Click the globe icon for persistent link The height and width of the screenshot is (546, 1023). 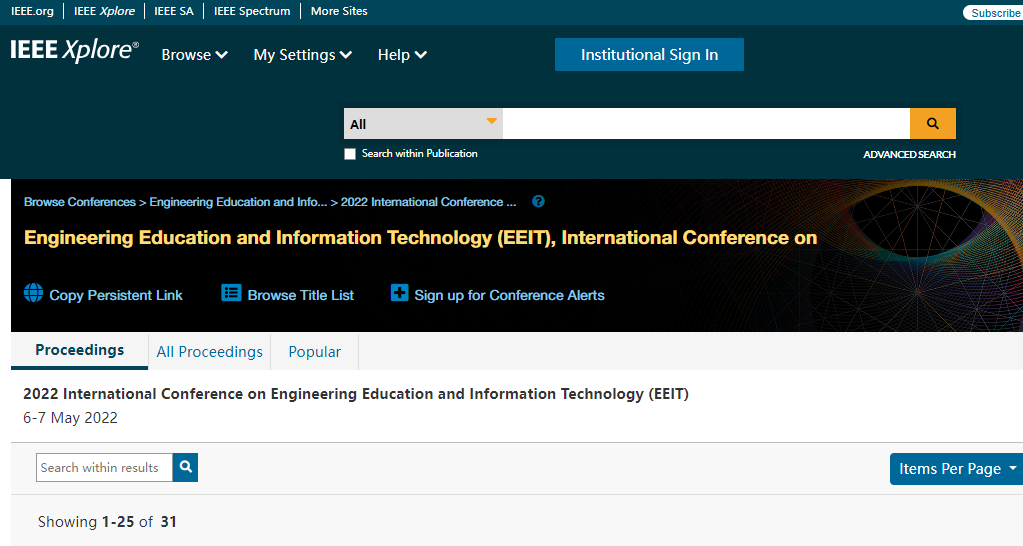[34, 294]
